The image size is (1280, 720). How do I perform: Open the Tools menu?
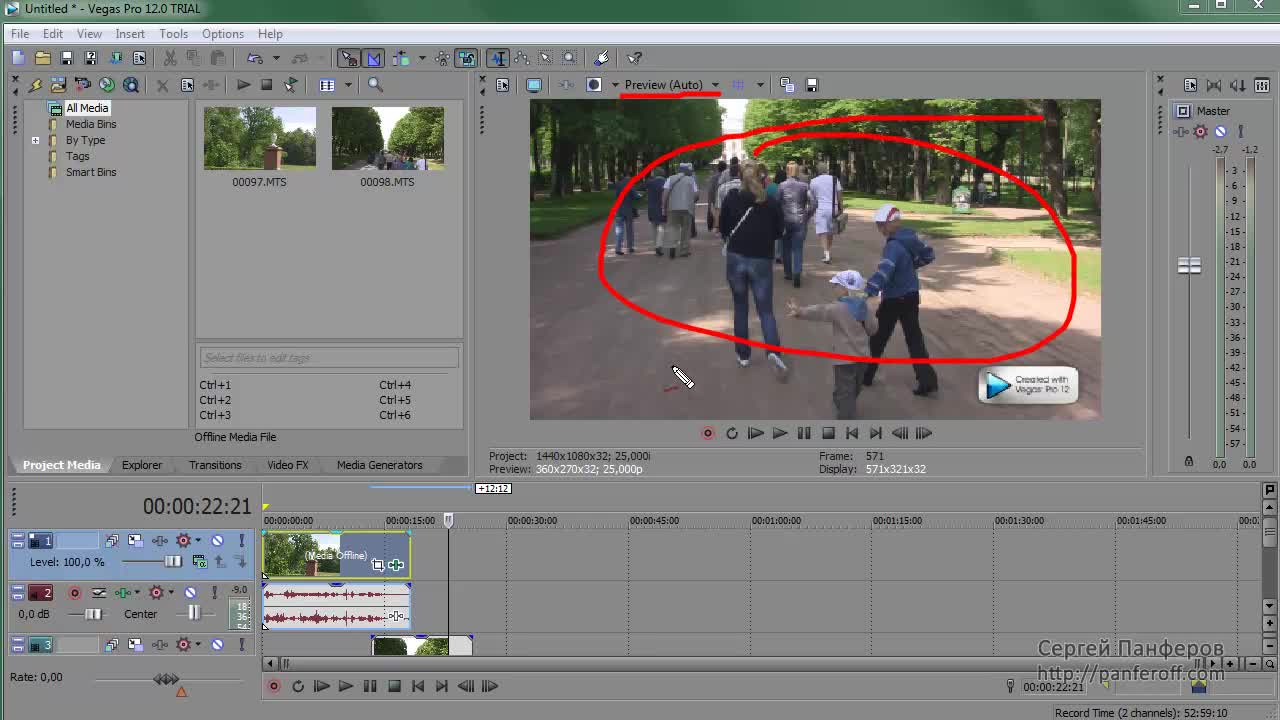point(173,34)
